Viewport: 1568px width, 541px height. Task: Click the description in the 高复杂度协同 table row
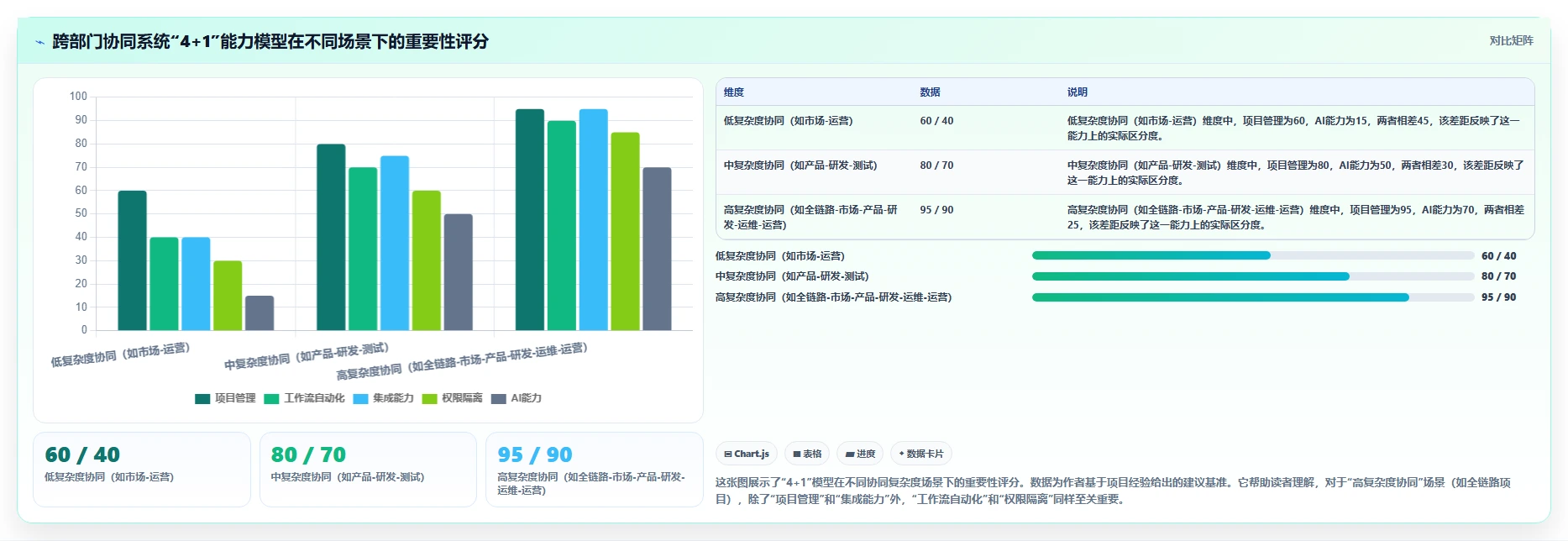(x=1296, y=218)
